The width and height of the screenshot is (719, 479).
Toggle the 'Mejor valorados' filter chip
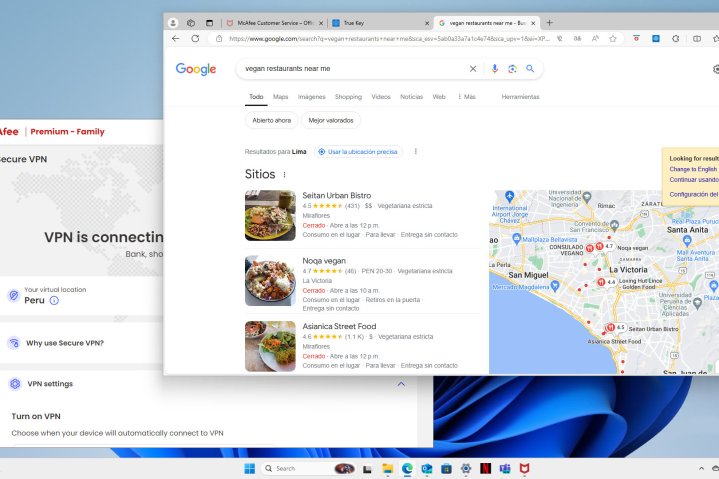(330, 120)
